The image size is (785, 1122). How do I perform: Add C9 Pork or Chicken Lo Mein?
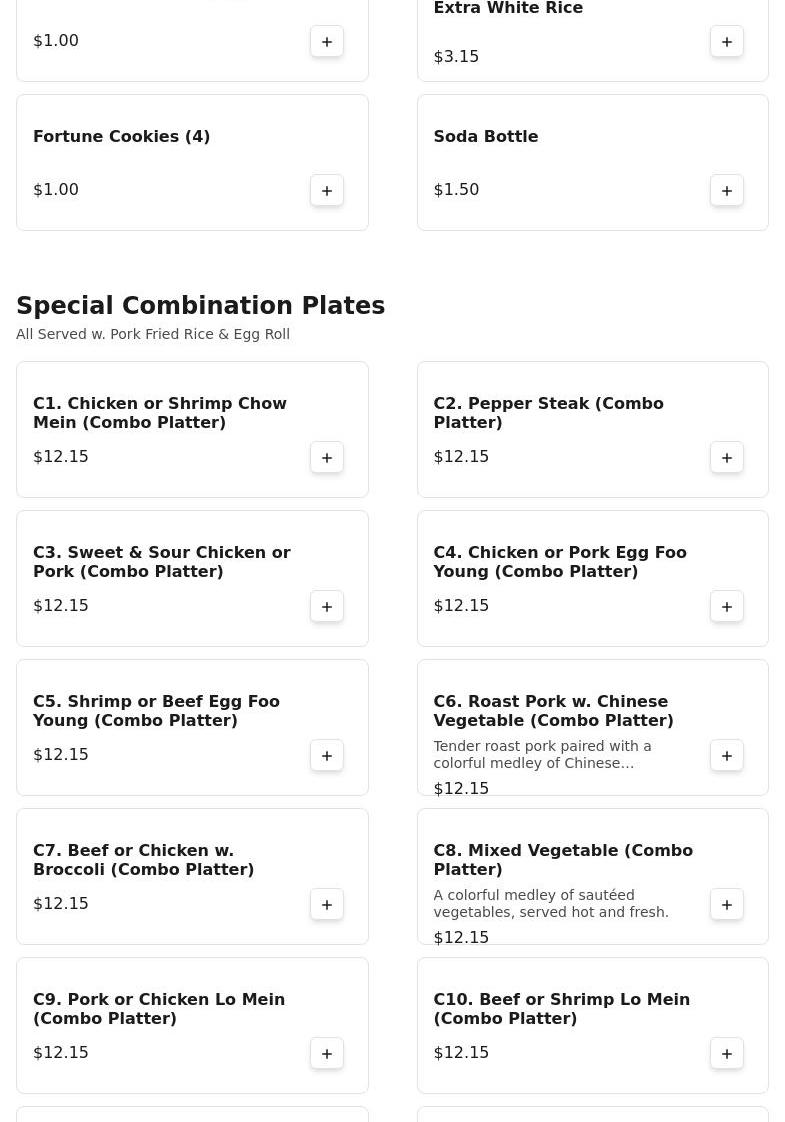(327, 1053)
